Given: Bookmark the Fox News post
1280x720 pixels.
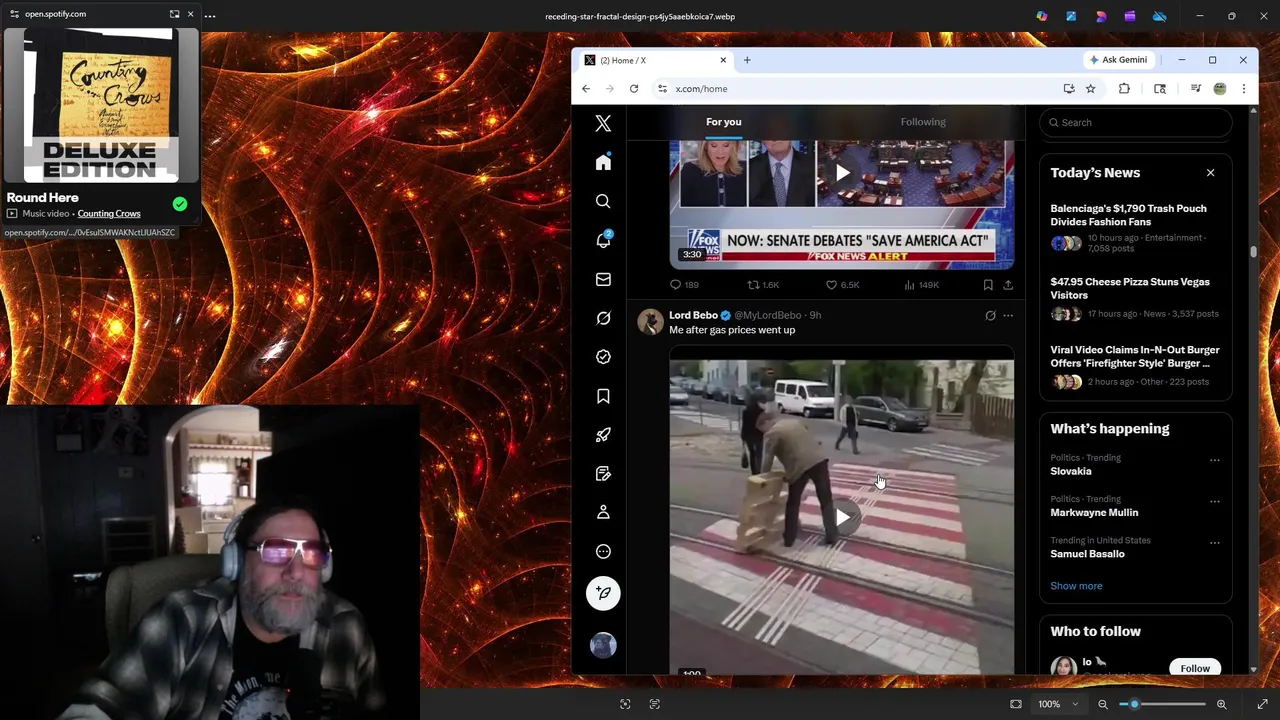Looking at the screenshot, I should click(x=988, y=285).
